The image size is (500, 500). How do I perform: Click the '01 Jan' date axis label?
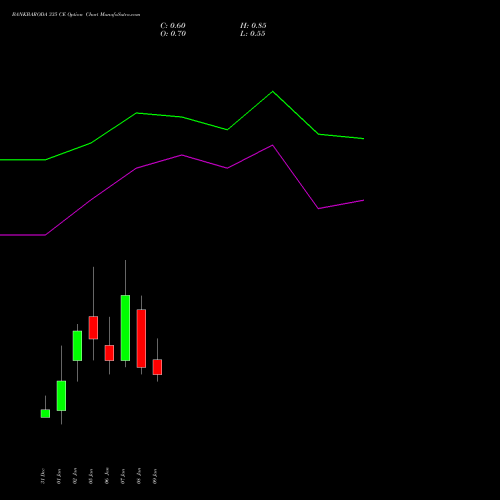coord(59,476)
